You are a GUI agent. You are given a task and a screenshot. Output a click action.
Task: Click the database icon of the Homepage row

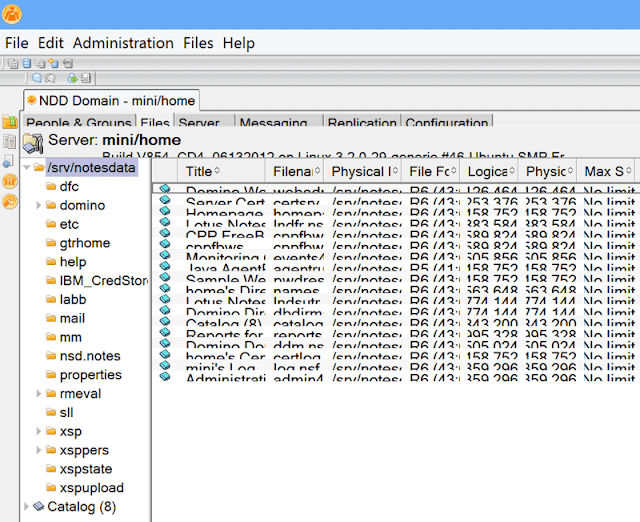[x=164, y=211]
